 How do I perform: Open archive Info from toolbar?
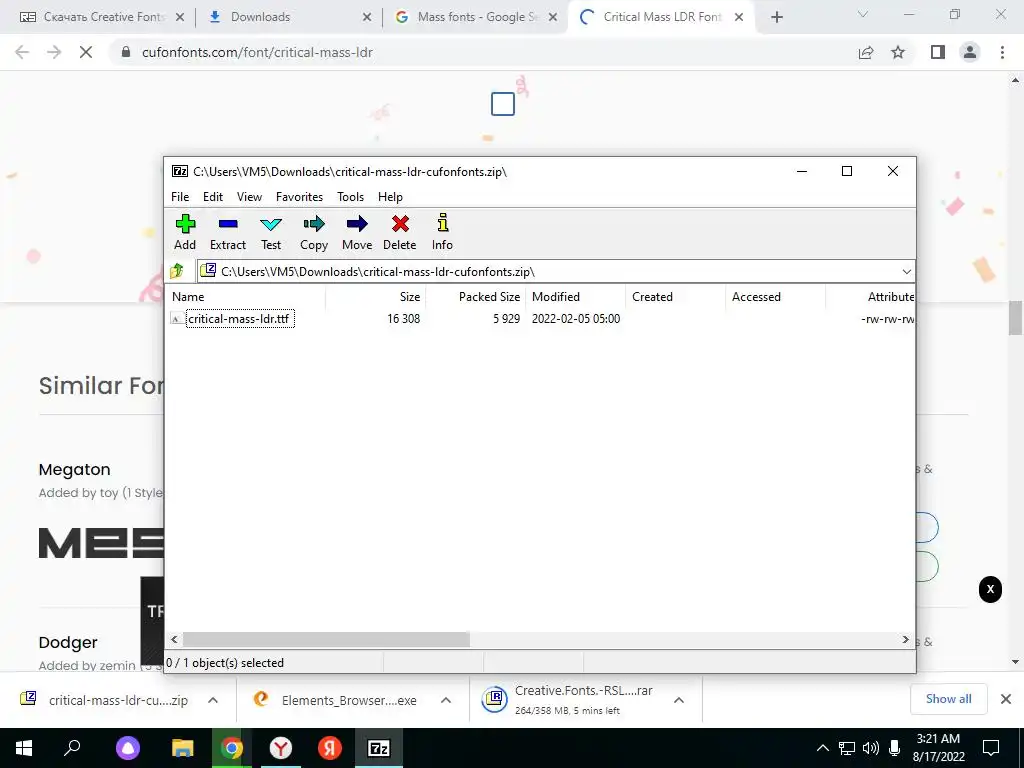[x=442, y=232]
